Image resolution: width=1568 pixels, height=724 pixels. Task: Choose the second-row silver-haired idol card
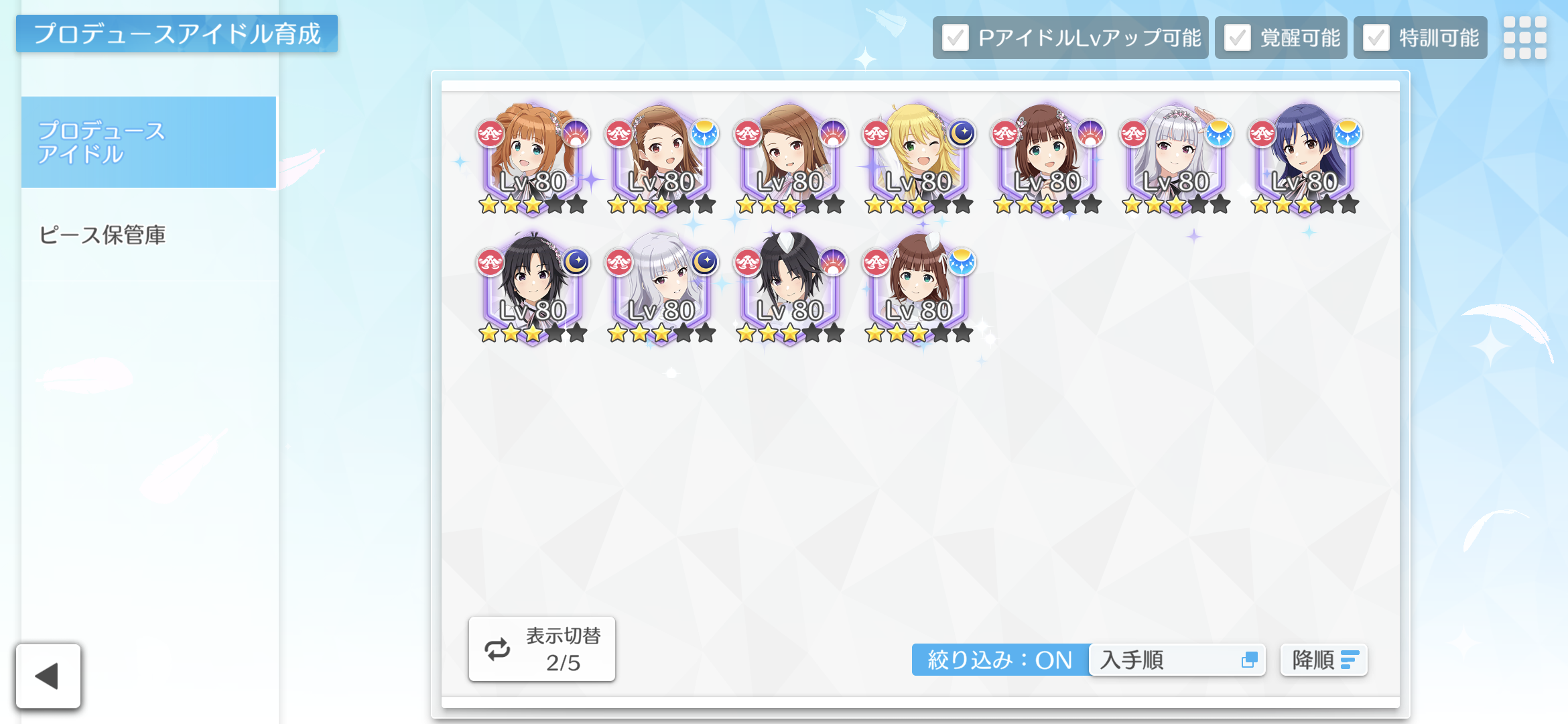661,288
